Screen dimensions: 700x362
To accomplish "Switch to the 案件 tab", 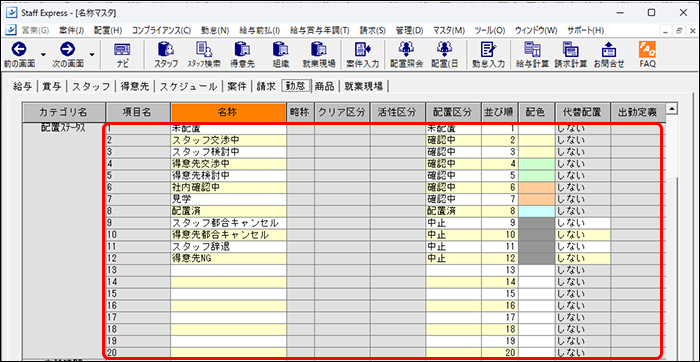I will point(237,87).
